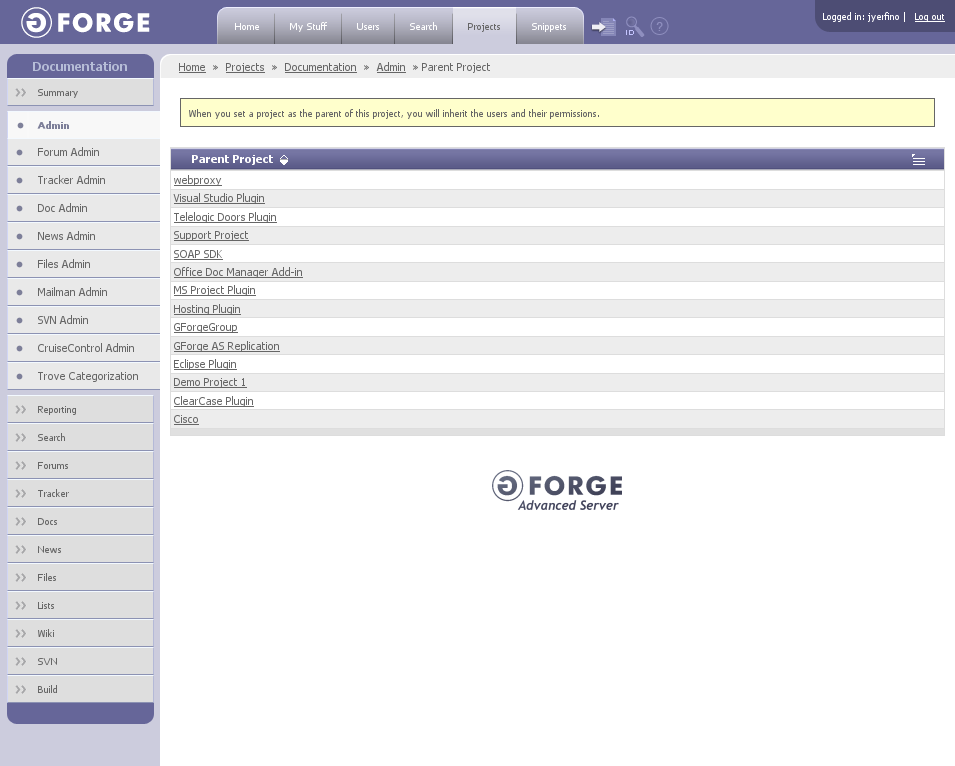This screenshot has width=955, height=766.
Task: Choose MS Project Plugin as parent project
Action: 214,290
